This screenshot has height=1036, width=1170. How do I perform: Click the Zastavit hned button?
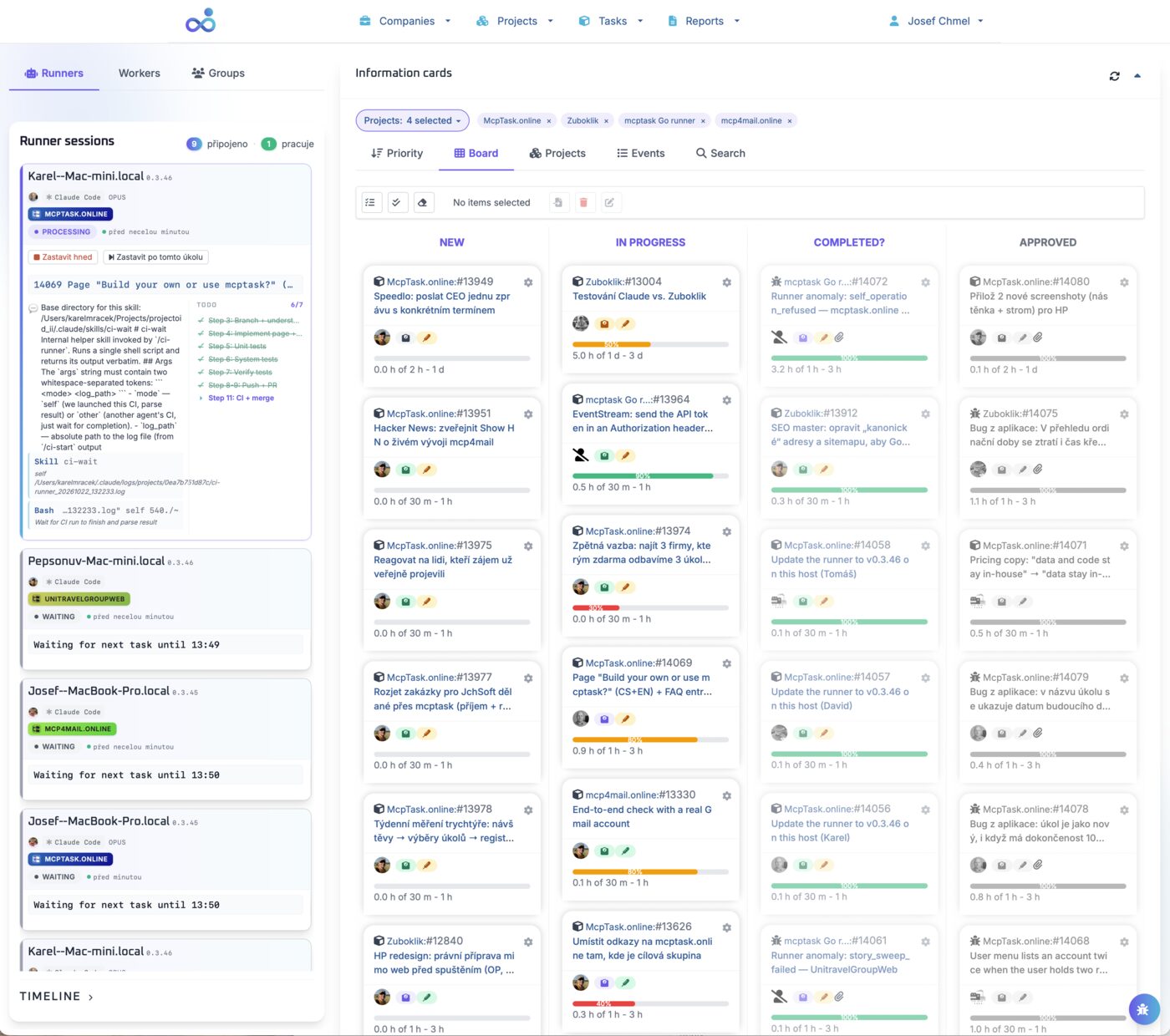point(62,257)
